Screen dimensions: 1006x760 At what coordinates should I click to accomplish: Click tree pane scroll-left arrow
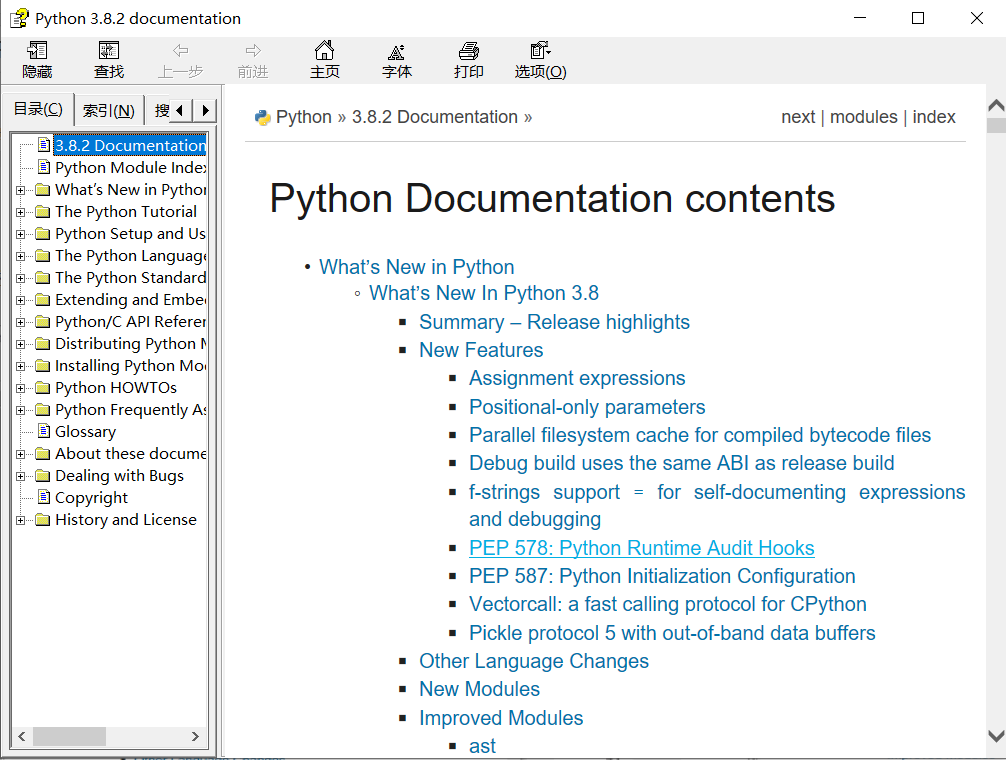pos(22,736)
